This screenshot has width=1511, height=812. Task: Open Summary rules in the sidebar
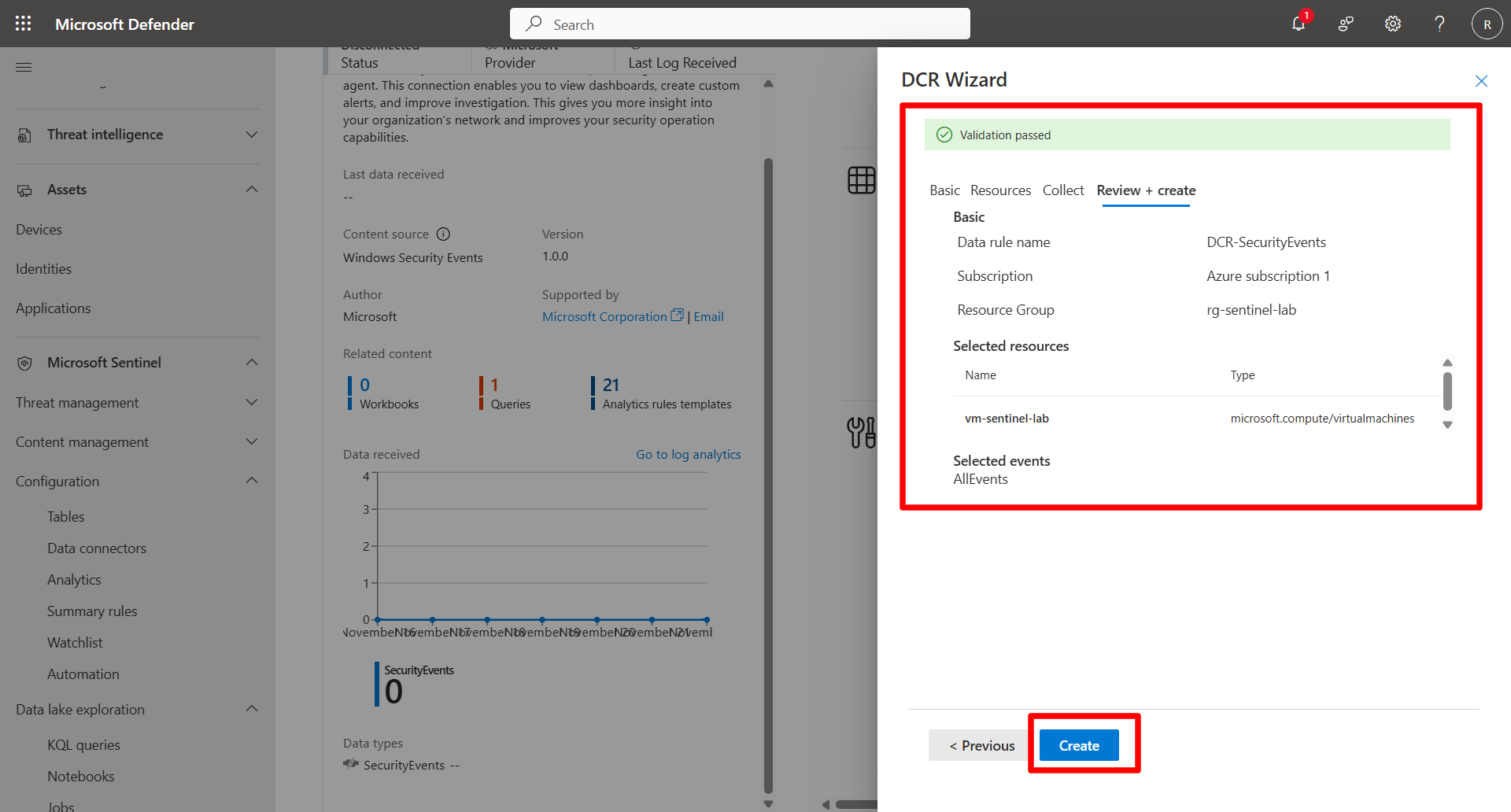[x=92, y=611]
